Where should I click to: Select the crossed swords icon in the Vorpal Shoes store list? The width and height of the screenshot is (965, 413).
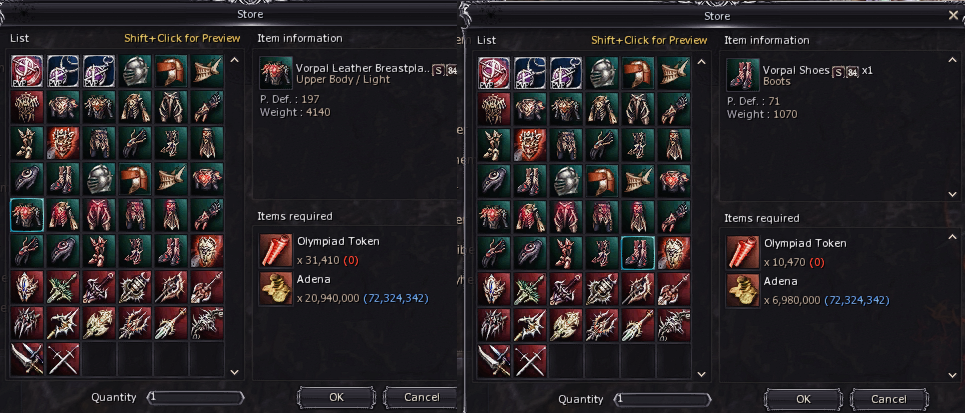coord(531,361)
